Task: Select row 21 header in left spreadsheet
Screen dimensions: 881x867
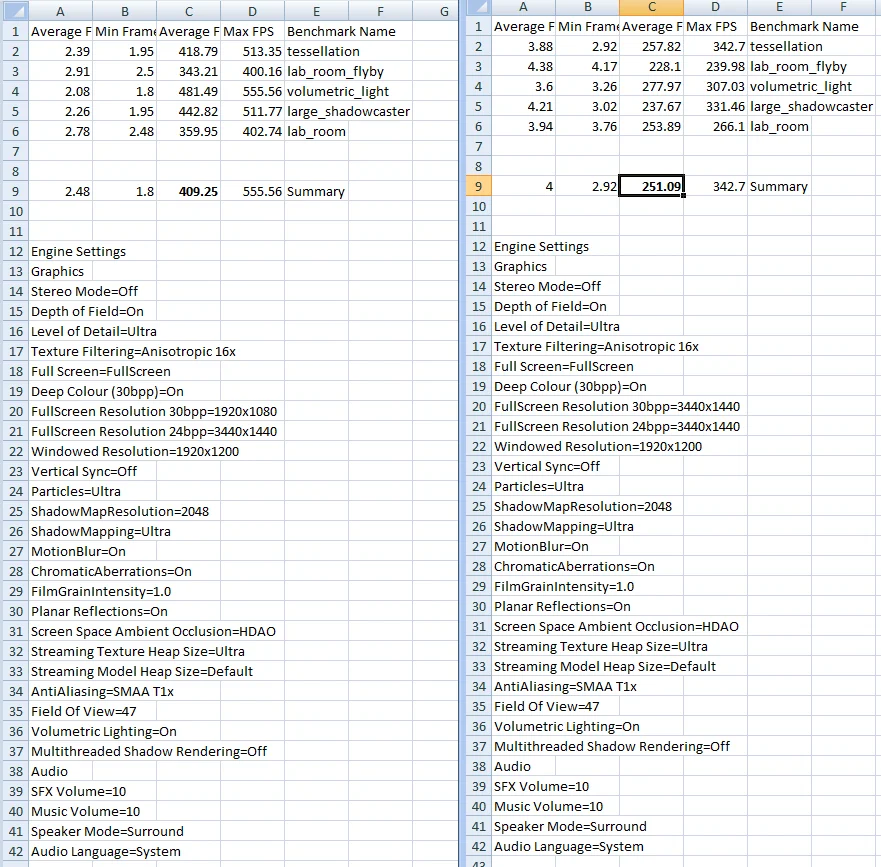Action: click(16, 432)
